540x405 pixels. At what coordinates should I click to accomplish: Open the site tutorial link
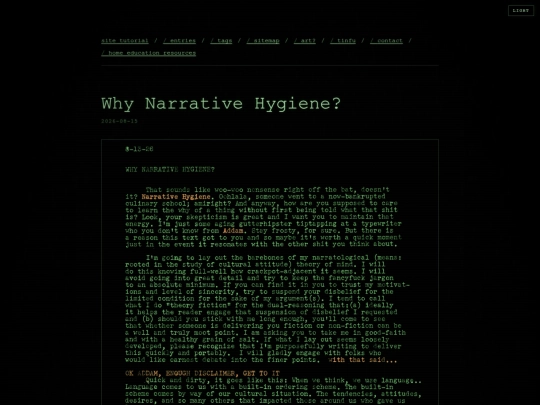(125, 41)
